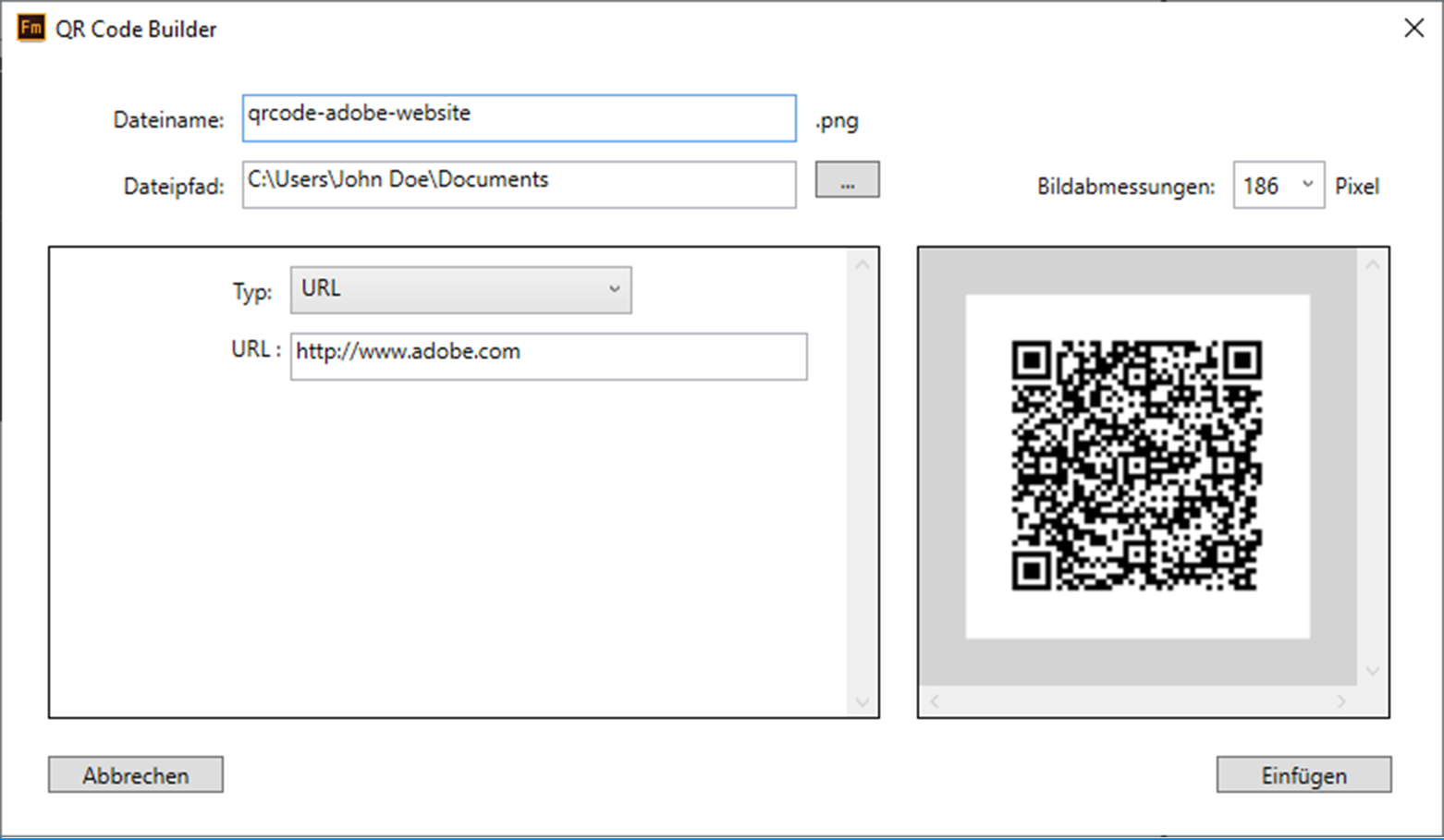Click the FrameMaker icon in the title bar
This screenshot has width=1444, height=840.
[31, 28]
